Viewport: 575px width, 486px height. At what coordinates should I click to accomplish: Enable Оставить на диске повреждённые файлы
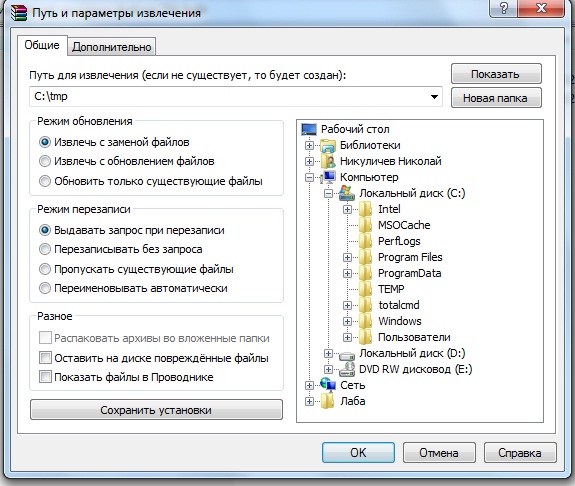click(45, 357)
